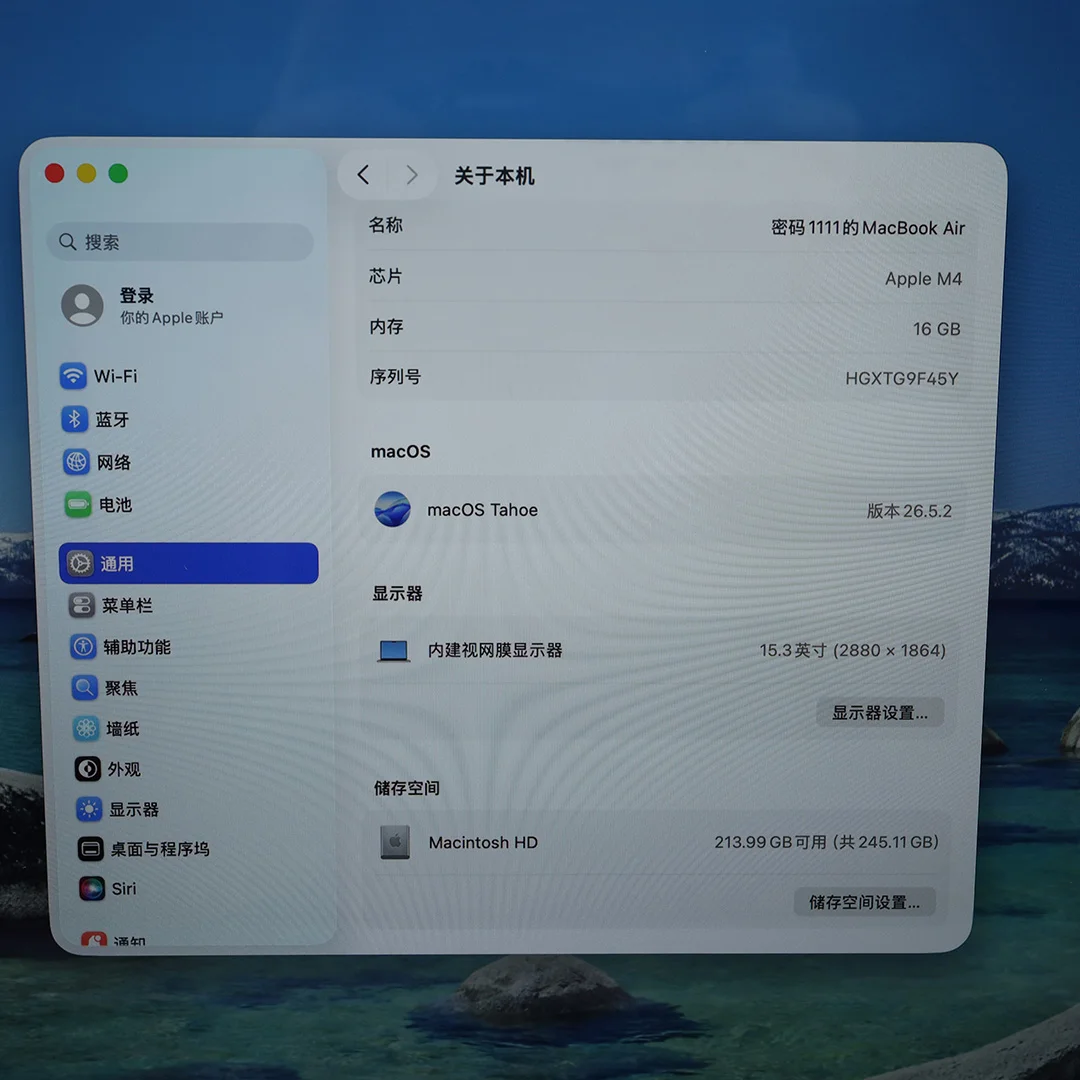Open 菜单栏 settings pane
1080x1080 pixels.
click(127, 605)
